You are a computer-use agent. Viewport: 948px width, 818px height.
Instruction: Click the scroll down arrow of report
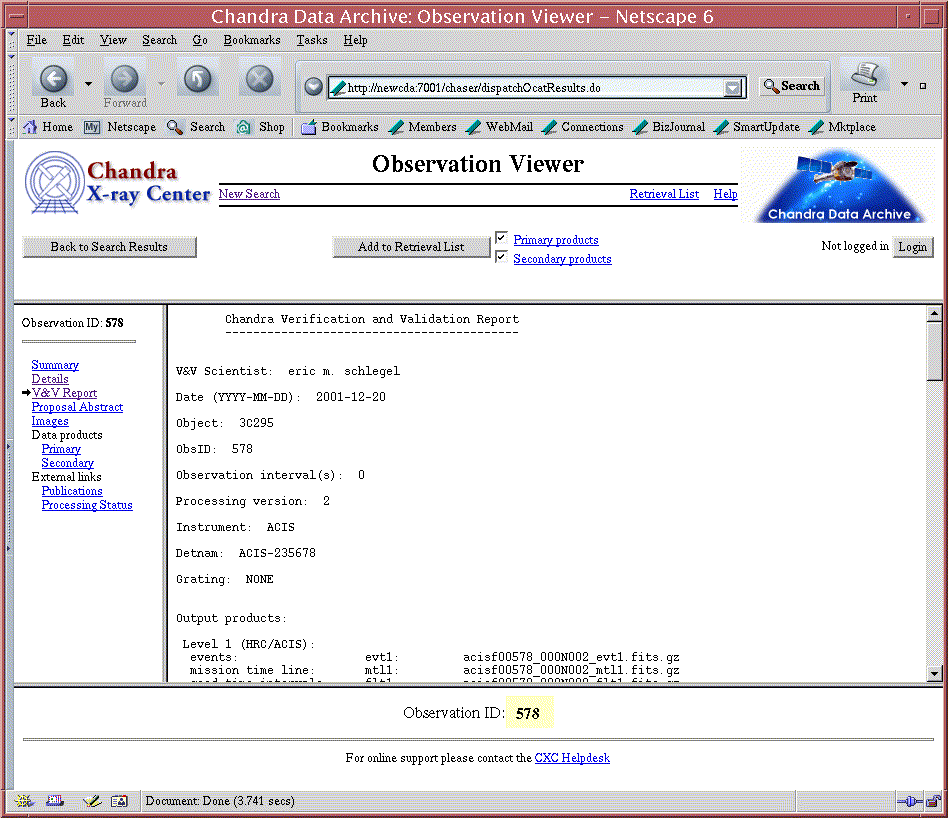click(x=934, y=674)
